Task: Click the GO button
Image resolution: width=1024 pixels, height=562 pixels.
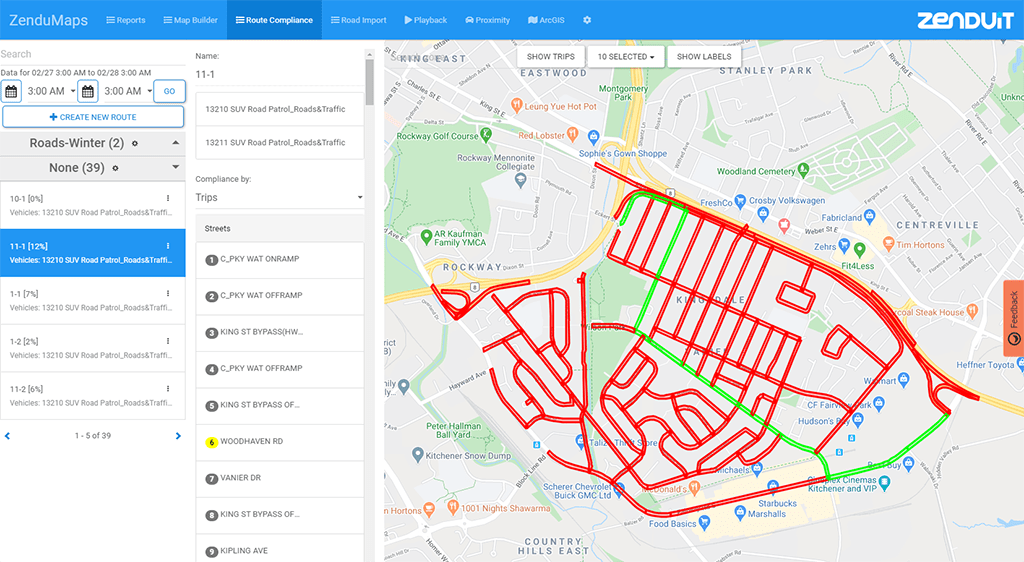Action: coord(170,91)
